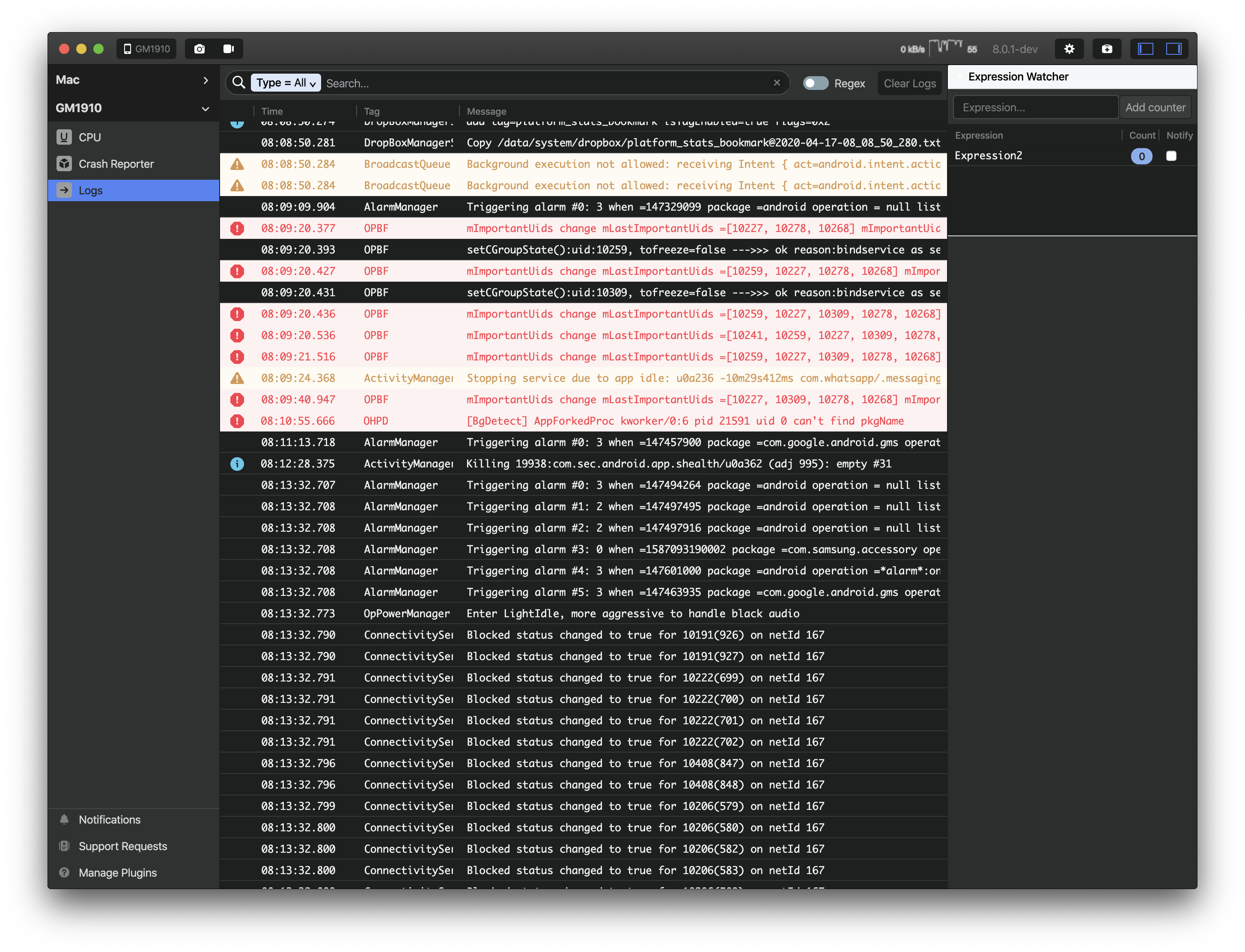Screen dimensions: 1245x952
Task: Select 08:09:09.904 AlarmManager log row
Action: (583, 207)
